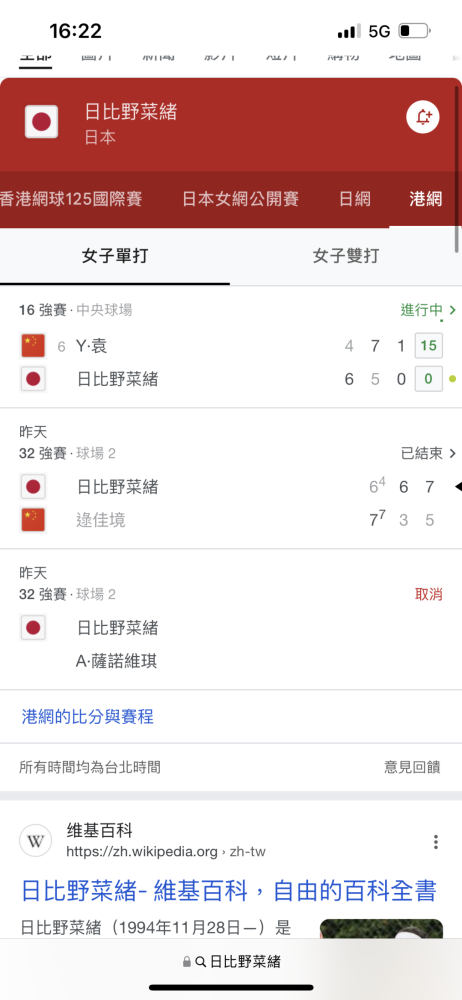Screen dimensions: 462x1000
Task: Expand the 進行中 live match chevron
Action: (x=452, y=311)
